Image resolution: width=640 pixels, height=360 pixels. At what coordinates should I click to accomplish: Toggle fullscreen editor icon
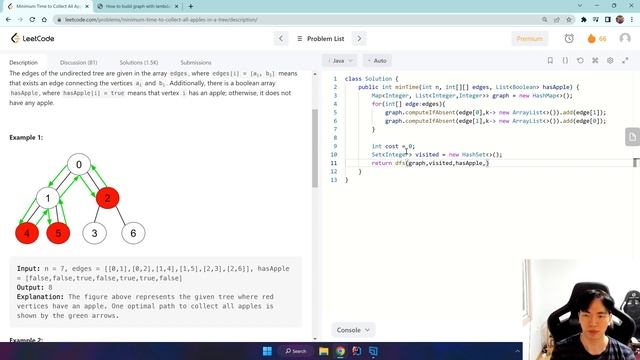625,60
